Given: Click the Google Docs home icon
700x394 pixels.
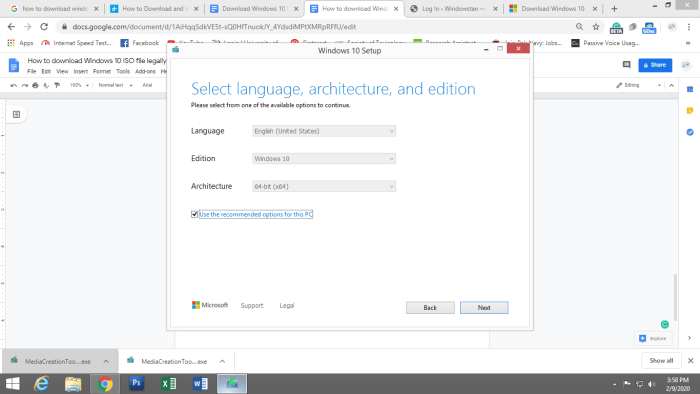Looking at the screenshot, I should pyautogui.click(x=14, y=65).
